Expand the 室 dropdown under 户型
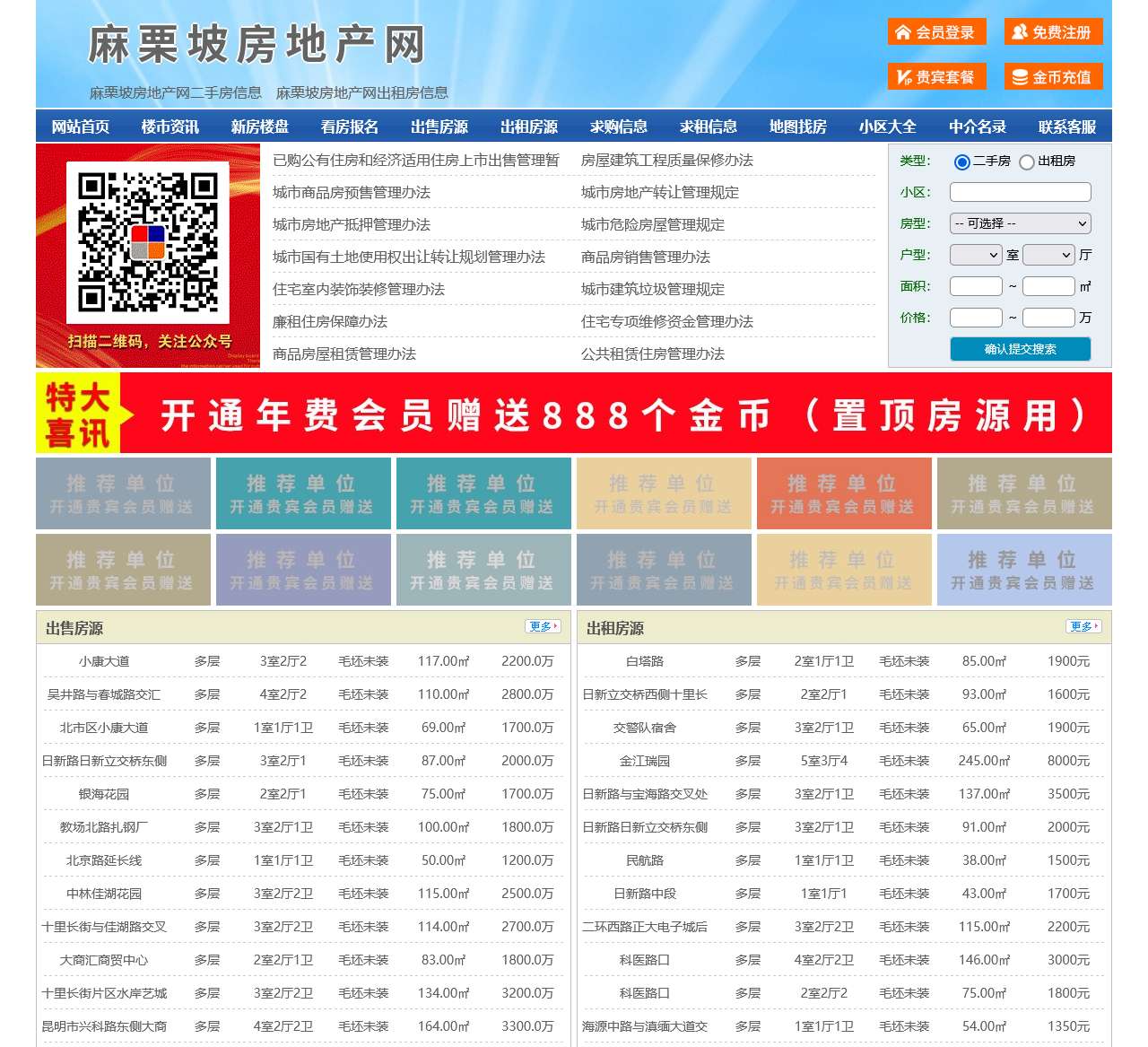This screenshot has height=1047, width=1148. [x=974, y=255]
